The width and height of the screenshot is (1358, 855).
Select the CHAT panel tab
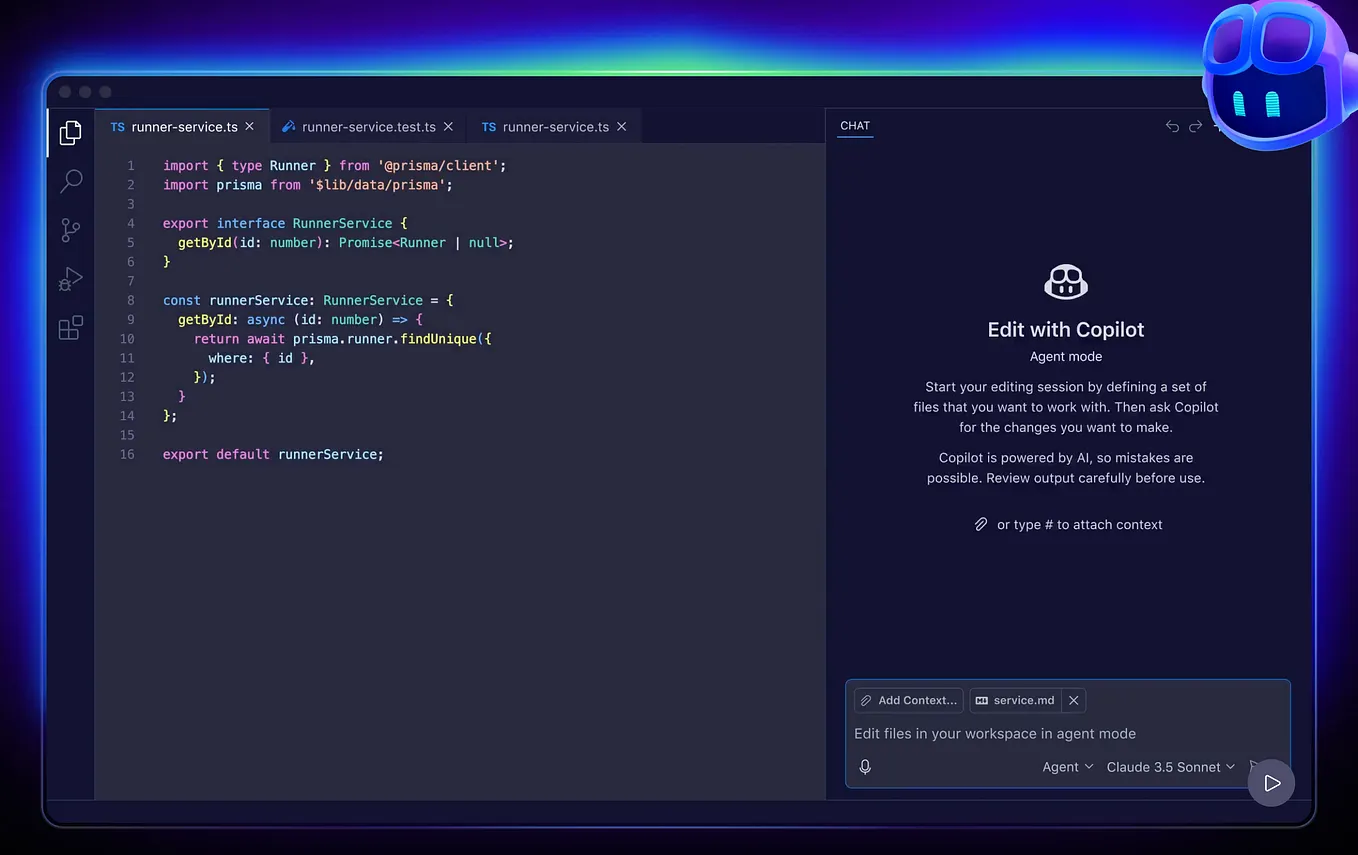855,125
